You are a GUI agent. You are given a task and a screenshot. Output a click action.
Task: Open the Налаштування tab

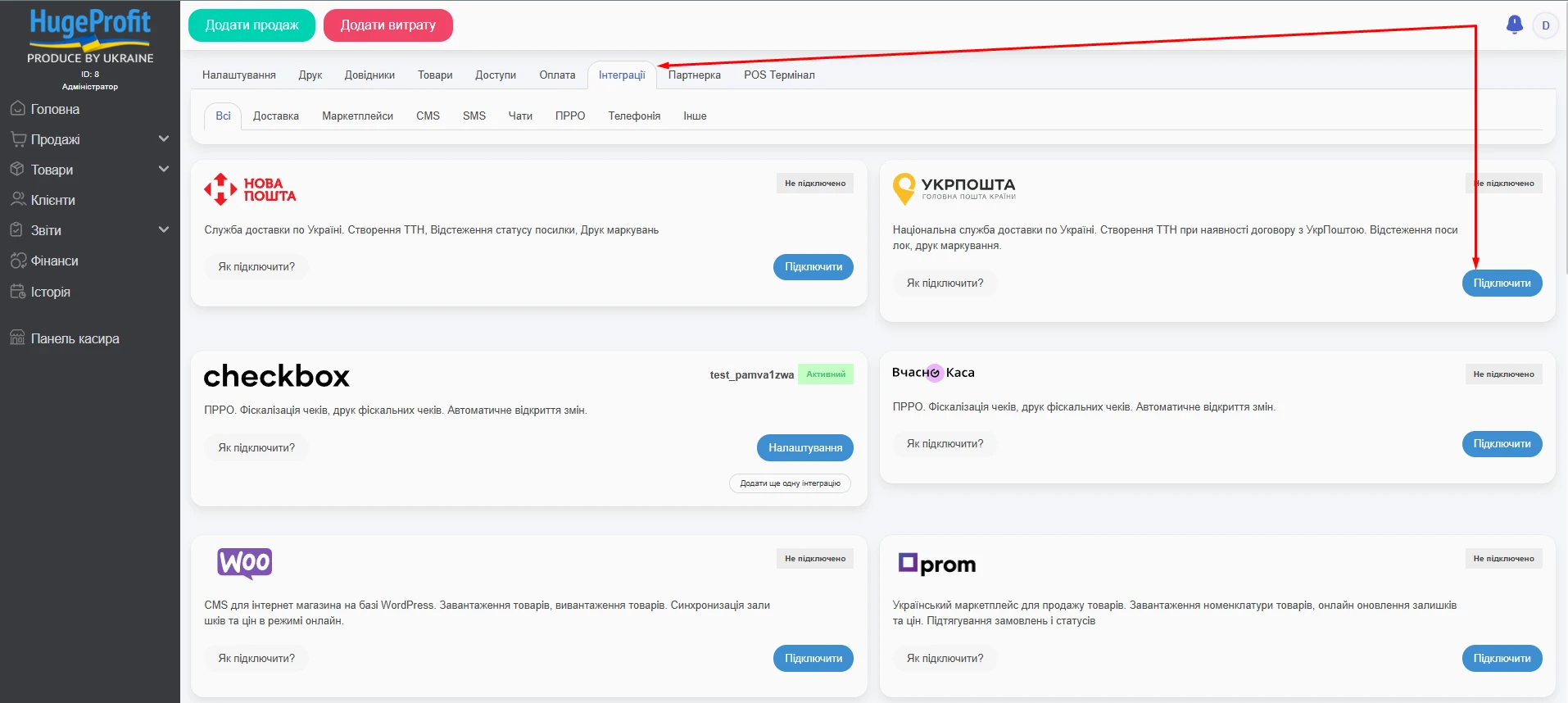(x=239, y=75)
